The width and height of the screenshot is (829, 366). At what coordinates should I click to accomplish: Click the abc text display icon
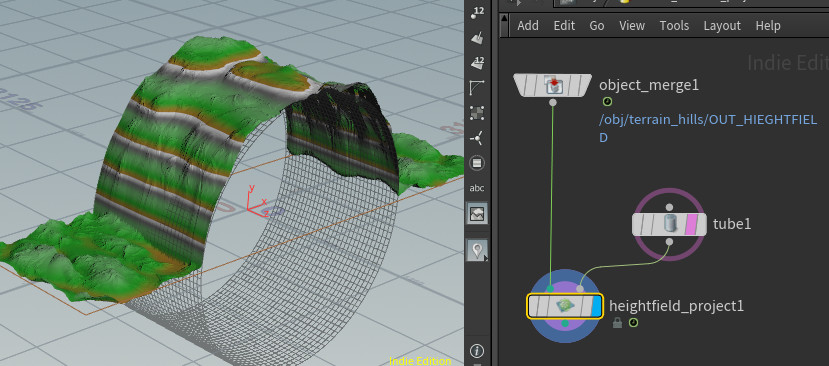(x=477, y=188)
